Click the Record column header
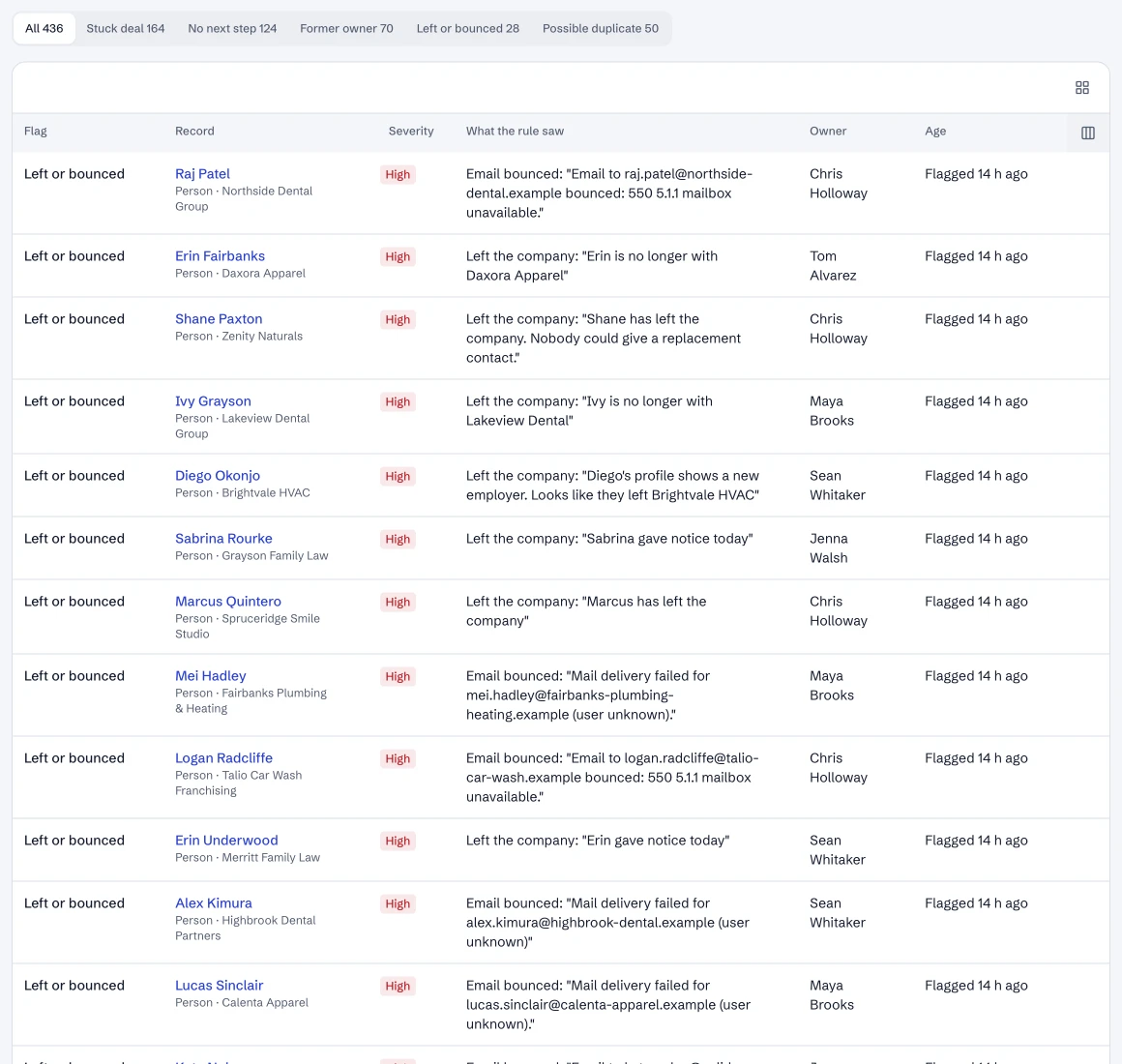1122x1064 pixels. tap(194, 131)
